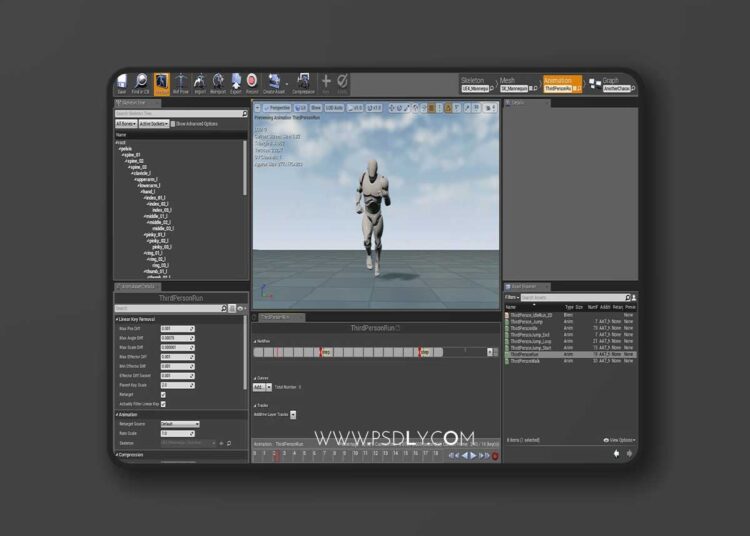Click the Perspective viewport button
Viewport: 750px width, 536px height.
(277, 108)
